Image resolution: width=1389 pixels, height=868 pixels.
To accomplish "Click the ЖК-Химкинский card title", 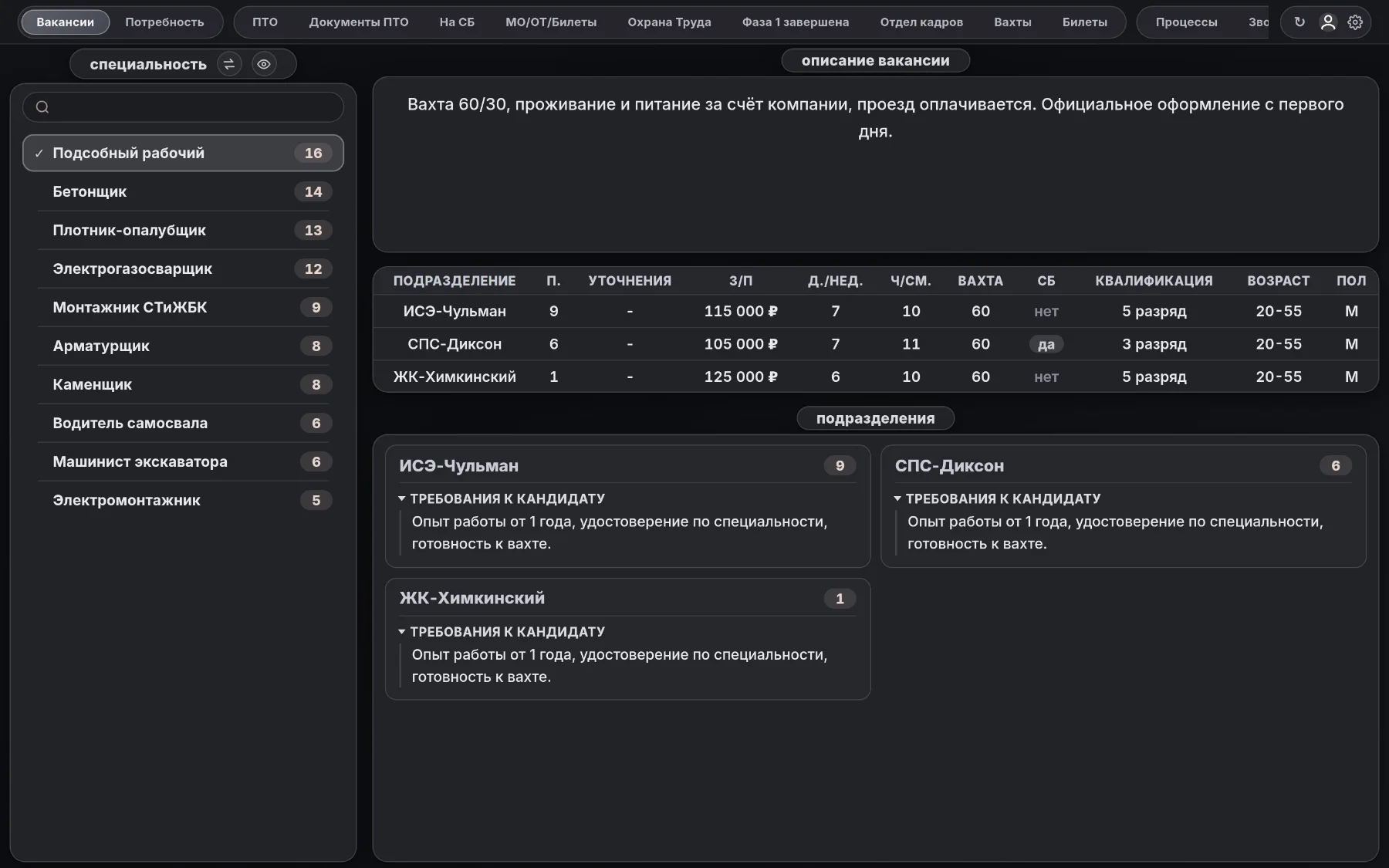I will [x=472, y=598].
